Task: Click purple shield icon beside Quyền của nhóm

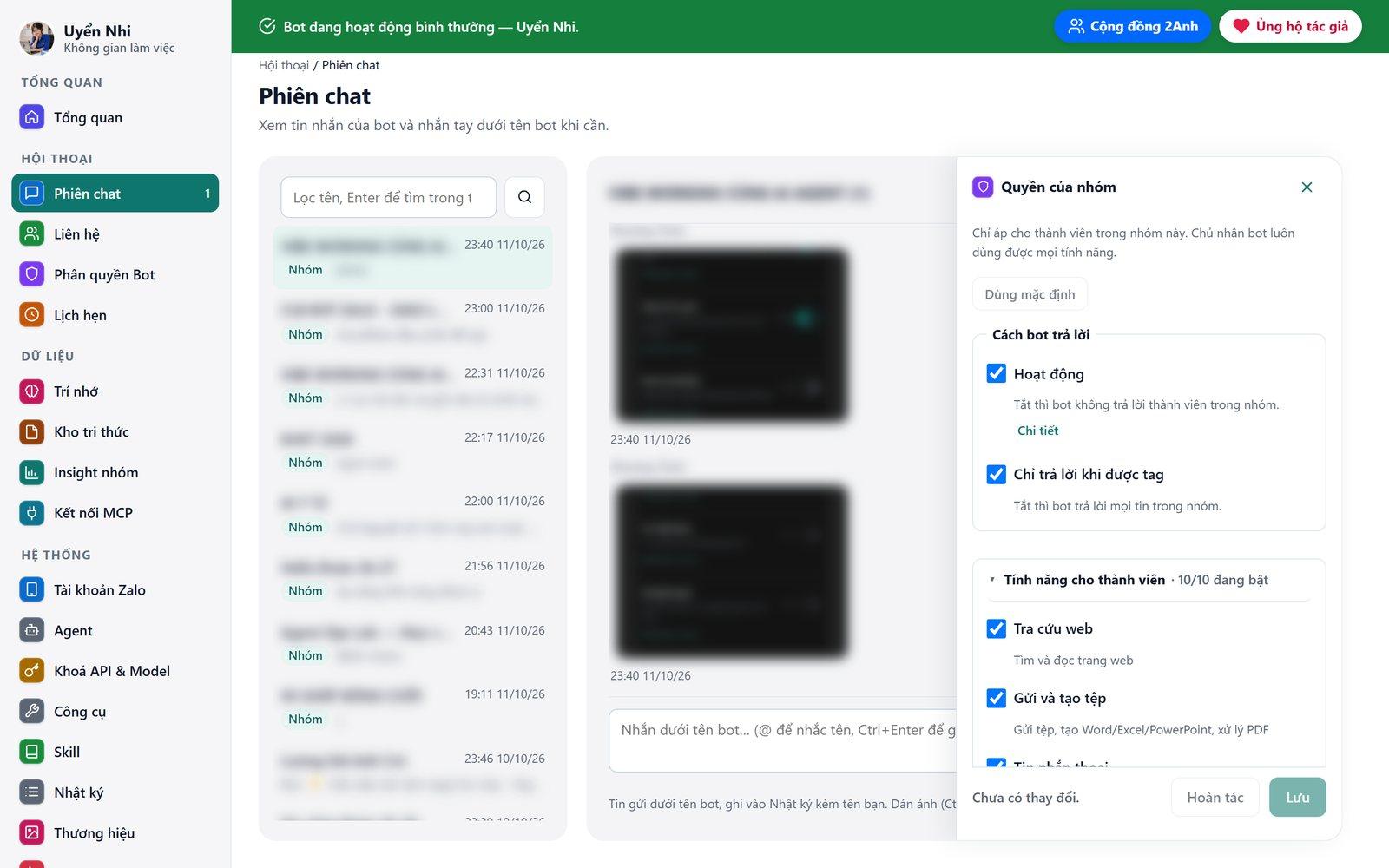Action: point(983,187)
